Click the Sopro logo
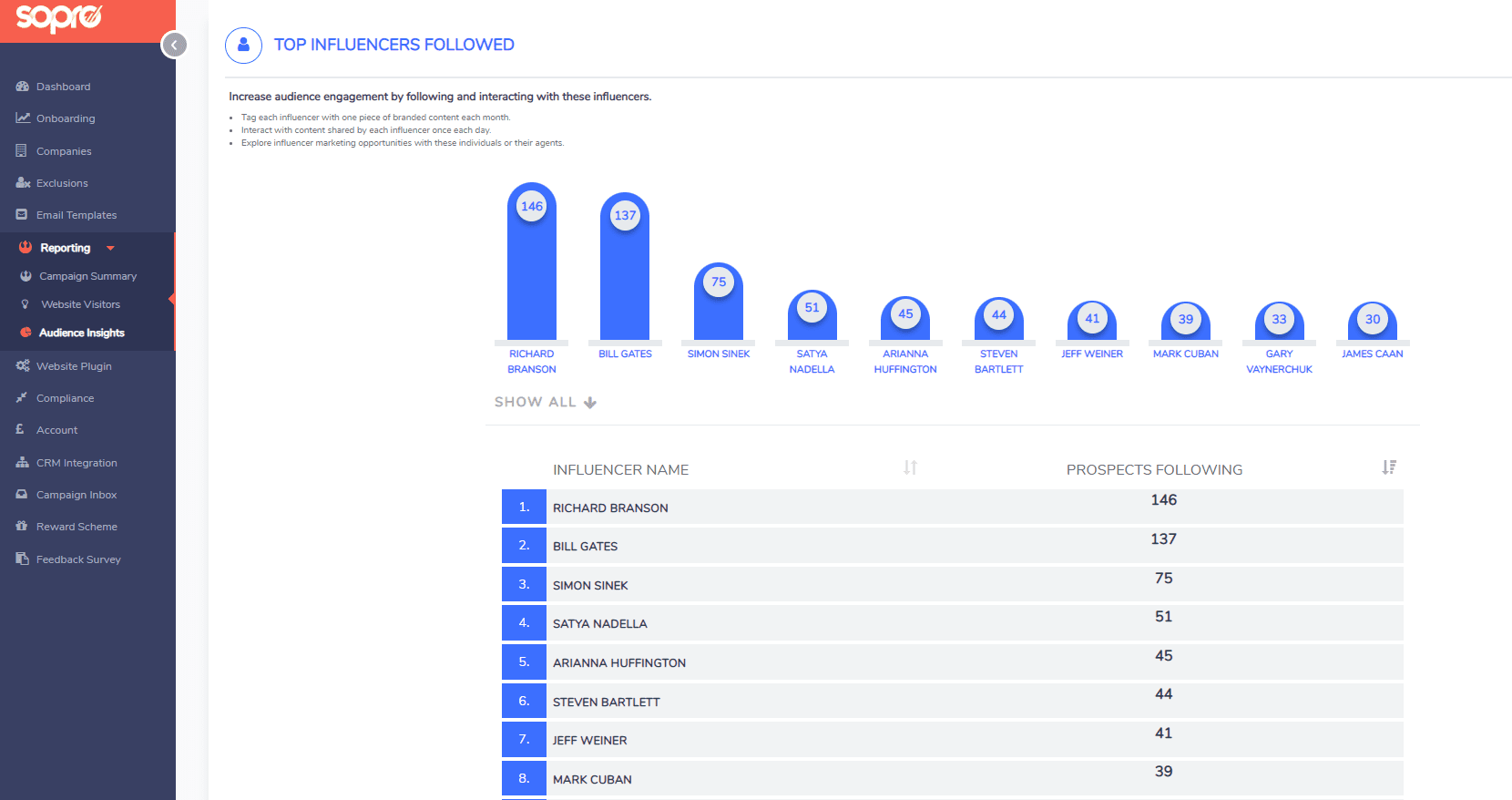Image resolution: width=1512 pixels, height=800 pixels. [x=59, y=17]
